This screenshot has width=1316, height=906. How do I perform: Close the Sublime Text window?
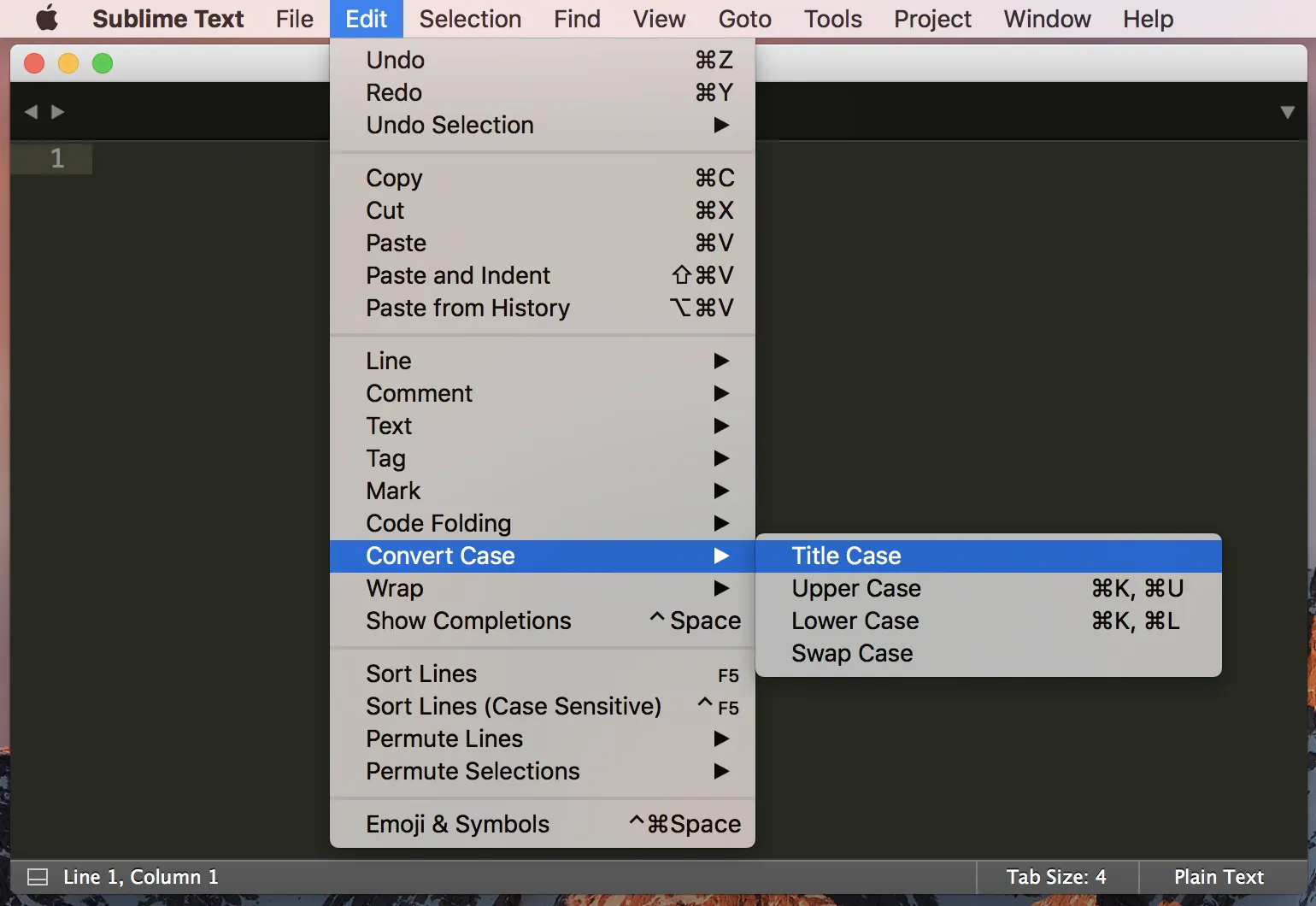coord(34,63)
